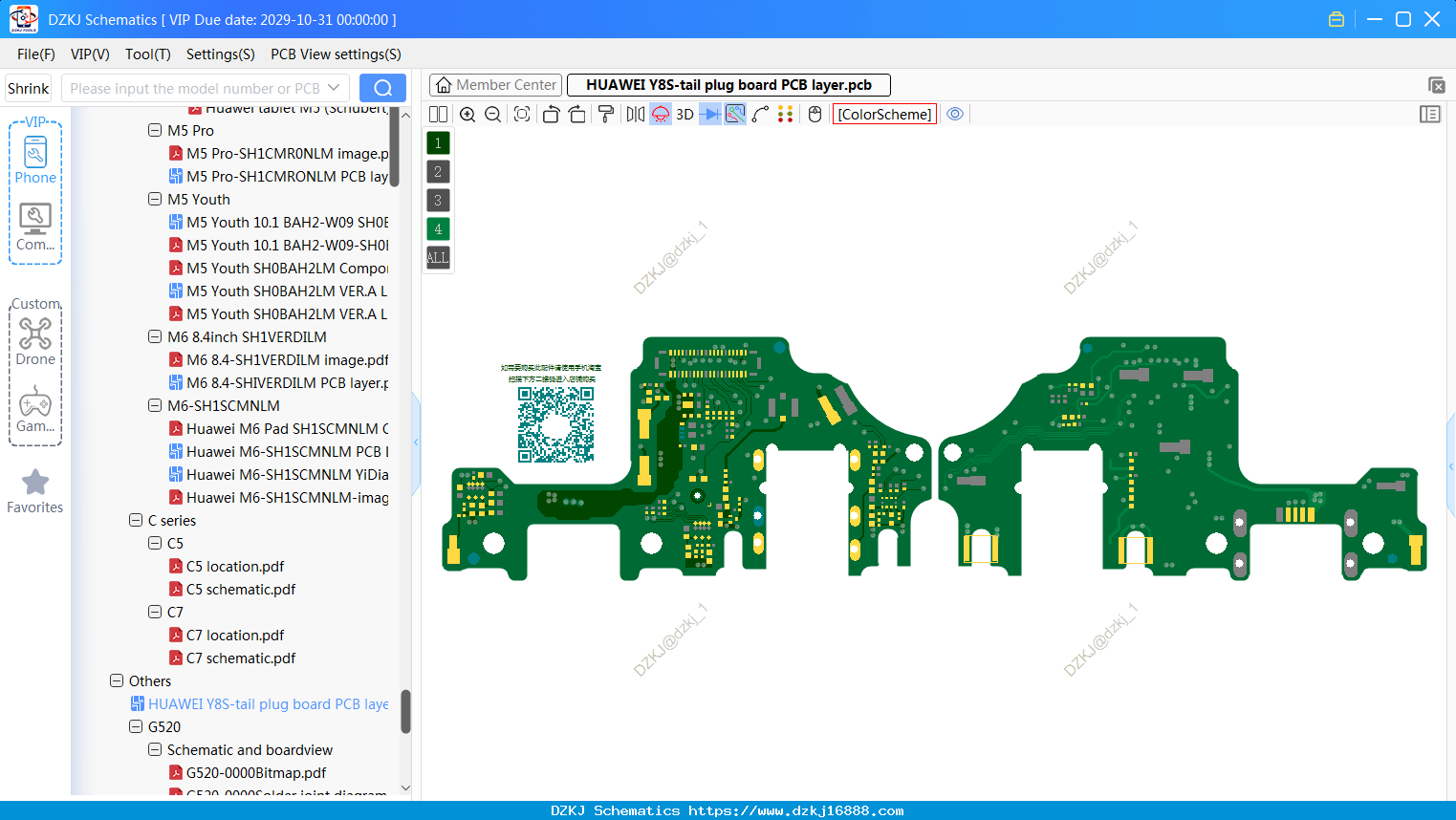Collapse the M5 Youth tree node
The image size is (1456, 820).
[x=155, y=199]
